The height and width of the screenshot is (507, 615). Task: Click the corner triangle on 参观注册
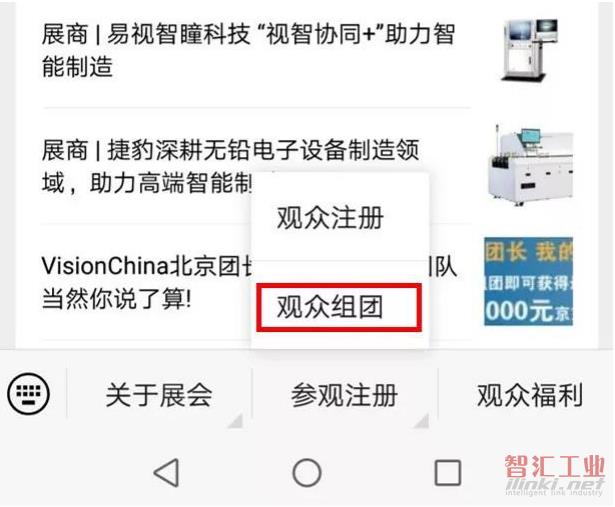click(422, 420)
